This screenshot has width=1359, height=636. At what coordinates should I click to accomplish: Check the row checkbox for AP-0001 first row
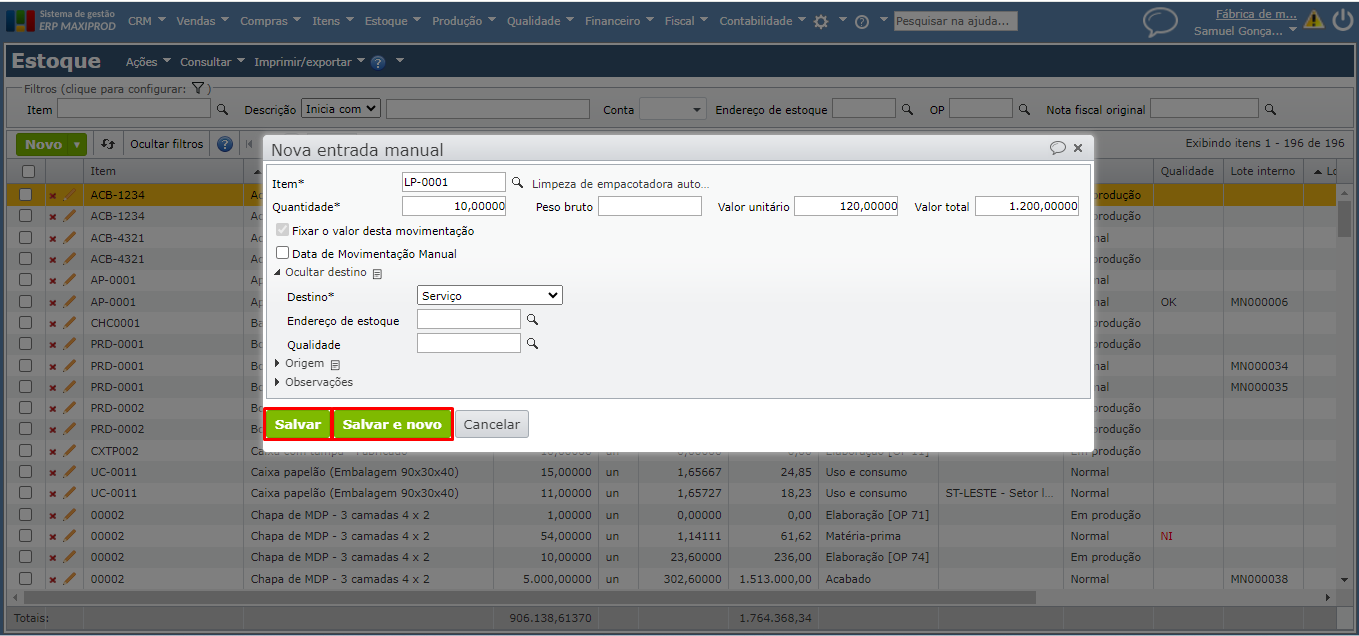click(x=26, y=281)
